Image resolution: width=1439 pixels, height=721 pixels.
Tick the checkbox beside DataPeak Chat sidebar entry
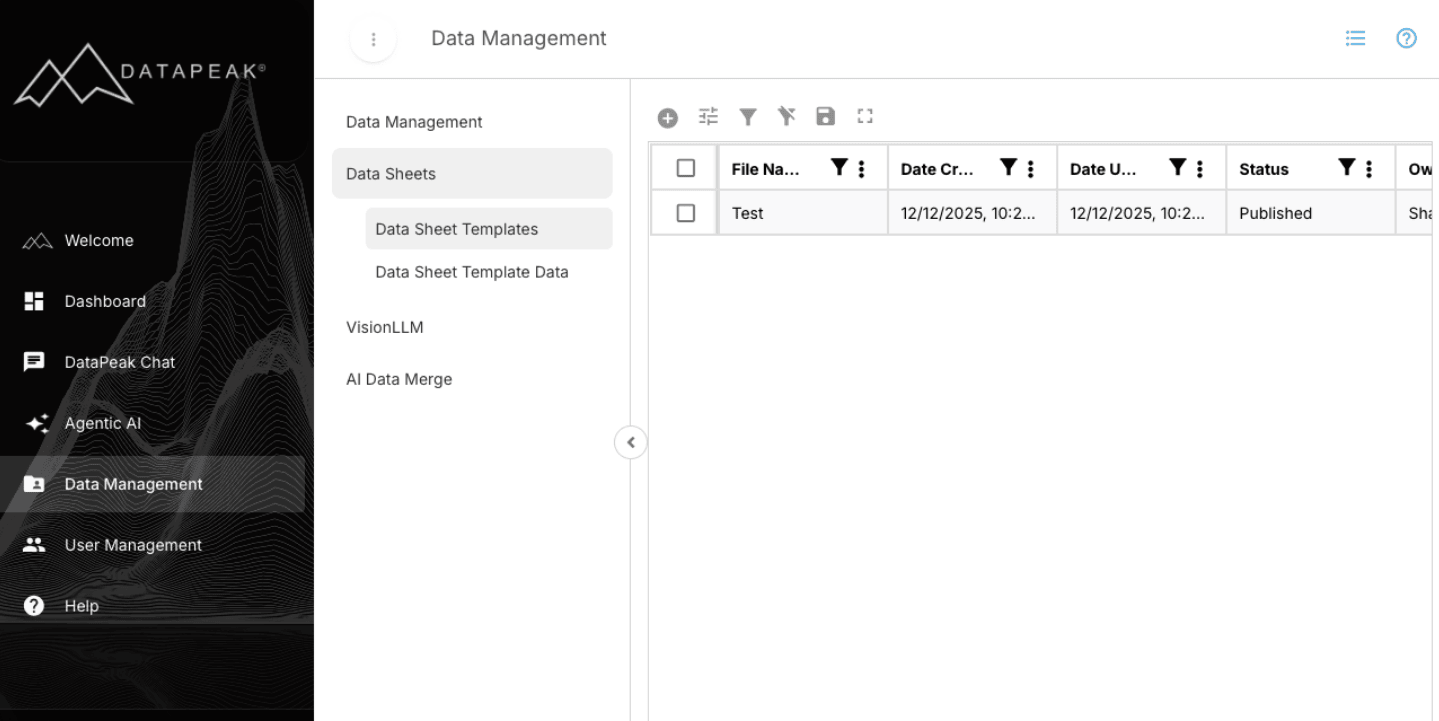[33, 362]
